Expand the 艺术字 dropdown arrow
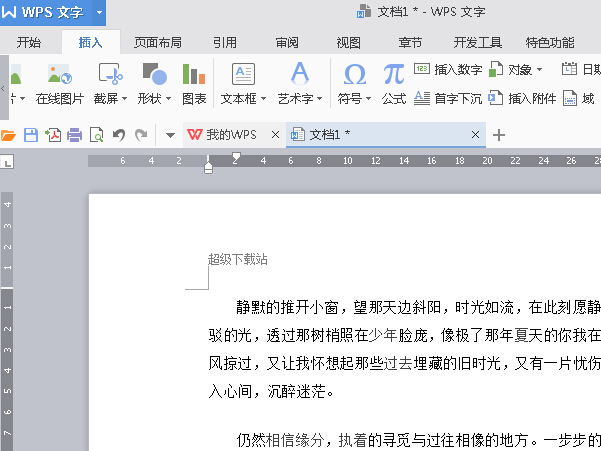Viewport: 601px width, 451px height. click(320, 99)
